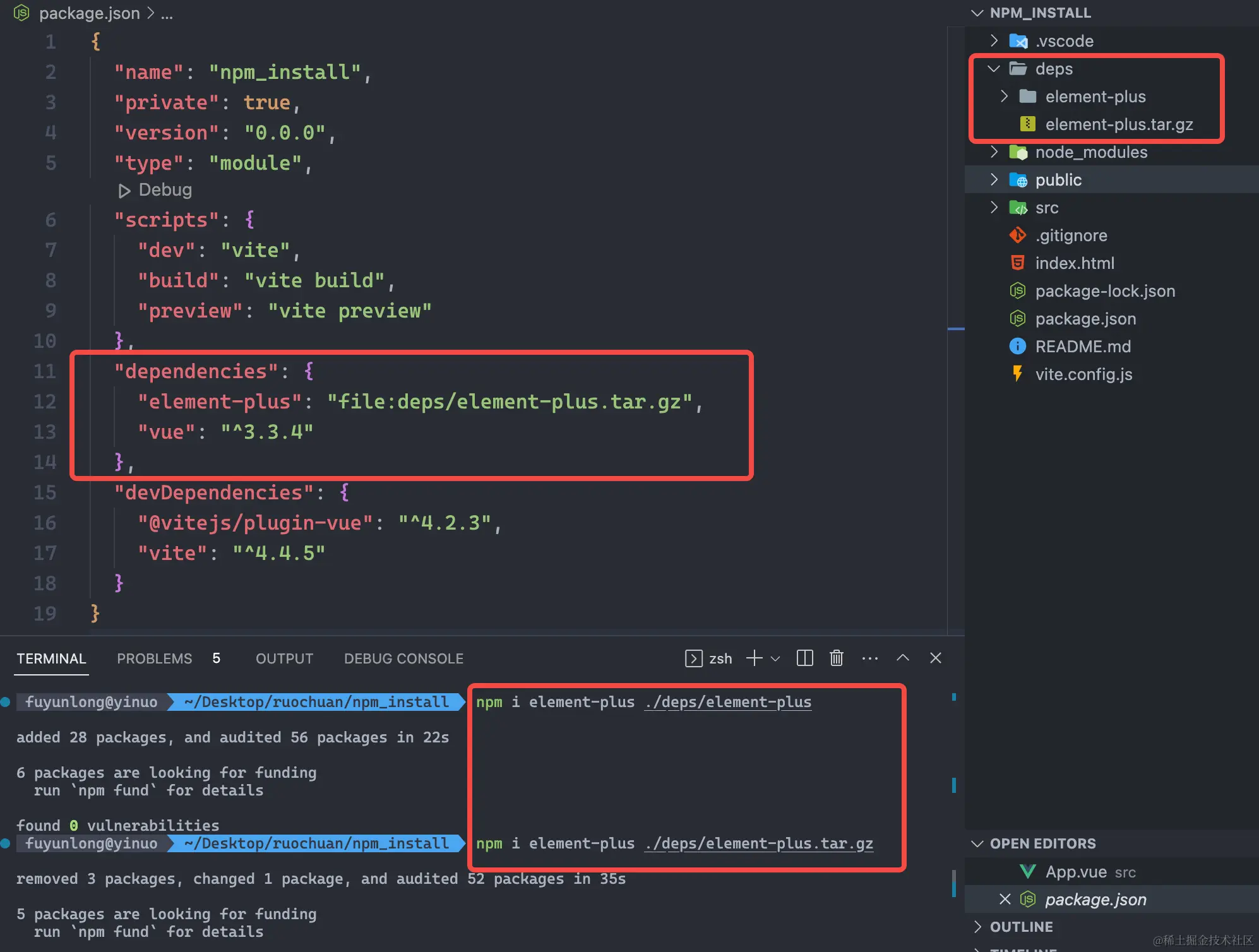The height and width of the screenshot is (952, 1259).
Task: Open terminal launch profile dropdown arrow
Action: (x=775, y=659)
